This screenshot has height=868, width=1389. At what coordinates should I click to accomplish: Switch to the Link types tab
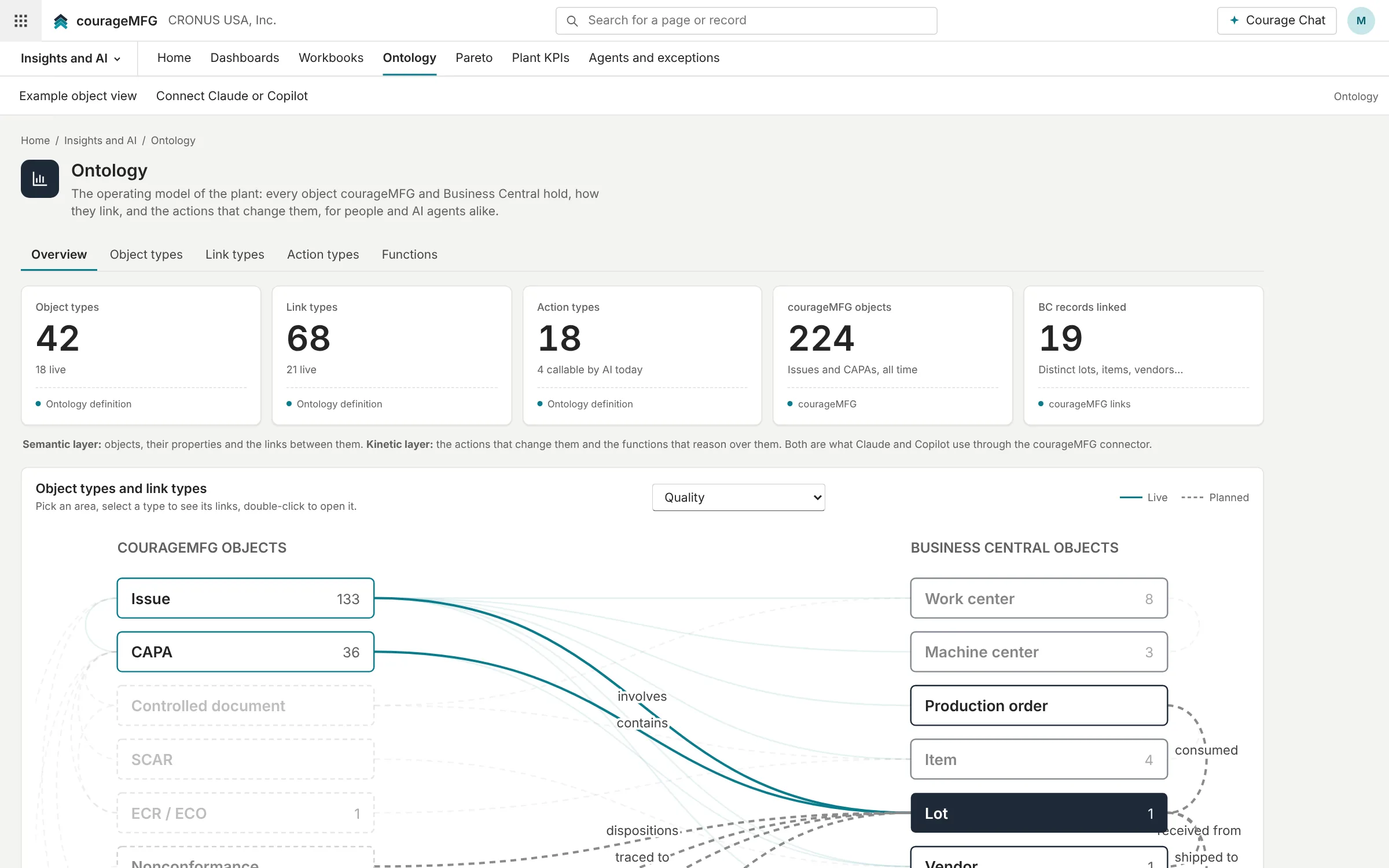click(x=235, y=255)
